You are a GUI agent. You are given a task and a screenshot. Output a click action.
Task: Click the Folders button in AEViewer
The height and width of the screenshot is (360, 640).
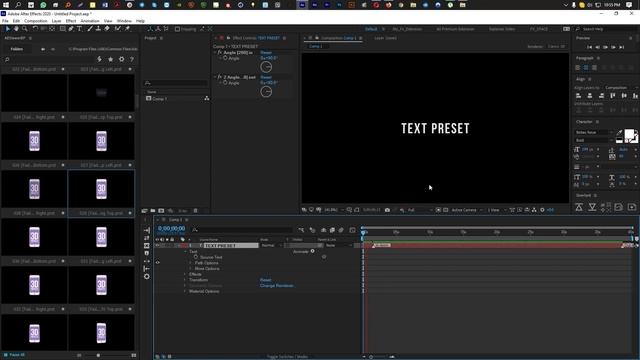click(17, 49)
